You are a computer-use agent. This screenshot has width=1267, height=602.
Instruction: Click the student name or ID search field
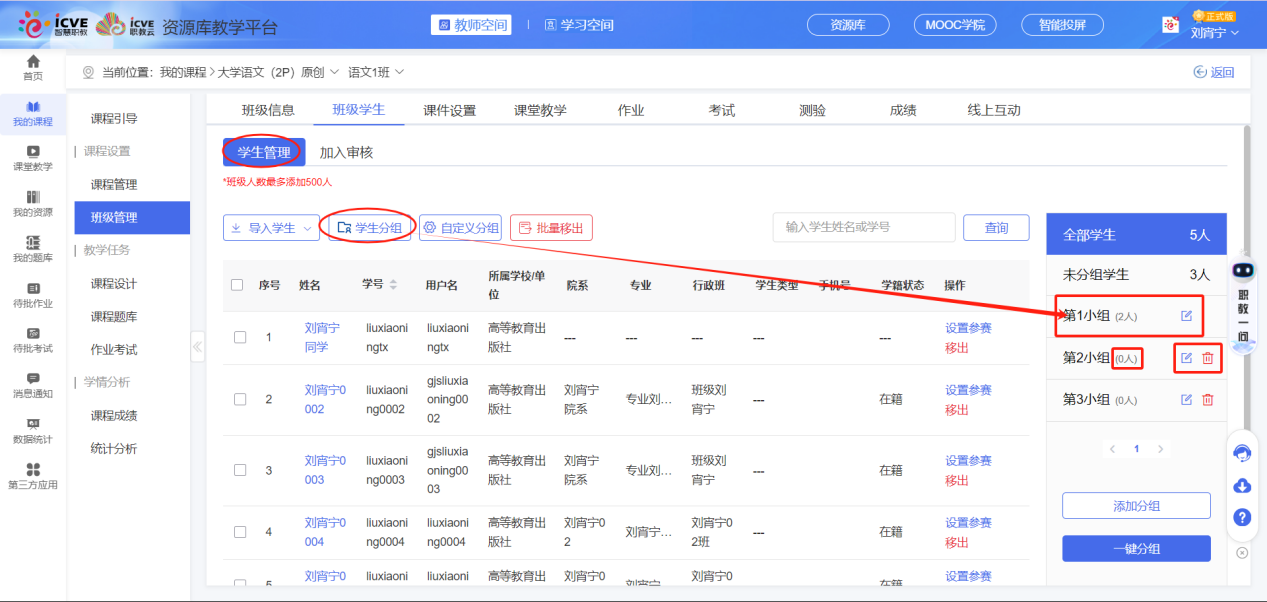(863, 227)
